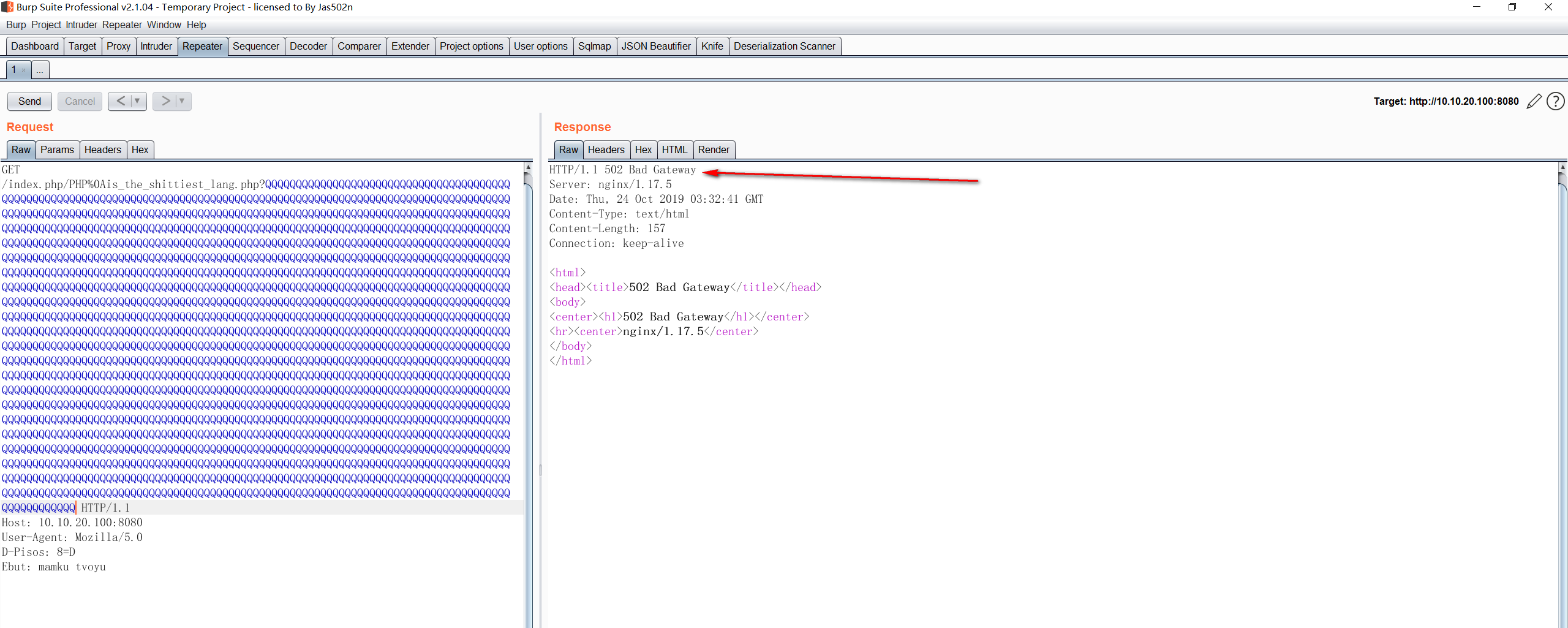Show the Response Hex view

pyautogui.click(x=643, y=150)
